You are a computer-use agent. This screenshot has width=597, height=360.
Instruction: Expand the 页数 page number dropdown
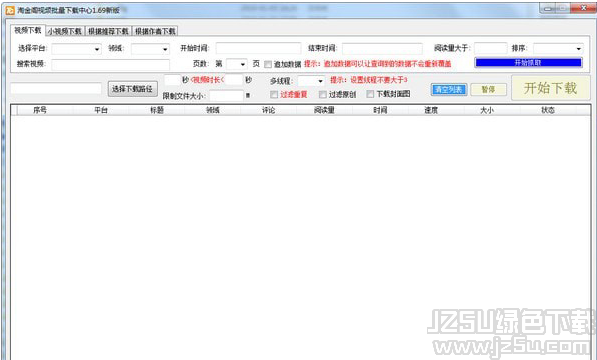(x=236, y=64)
